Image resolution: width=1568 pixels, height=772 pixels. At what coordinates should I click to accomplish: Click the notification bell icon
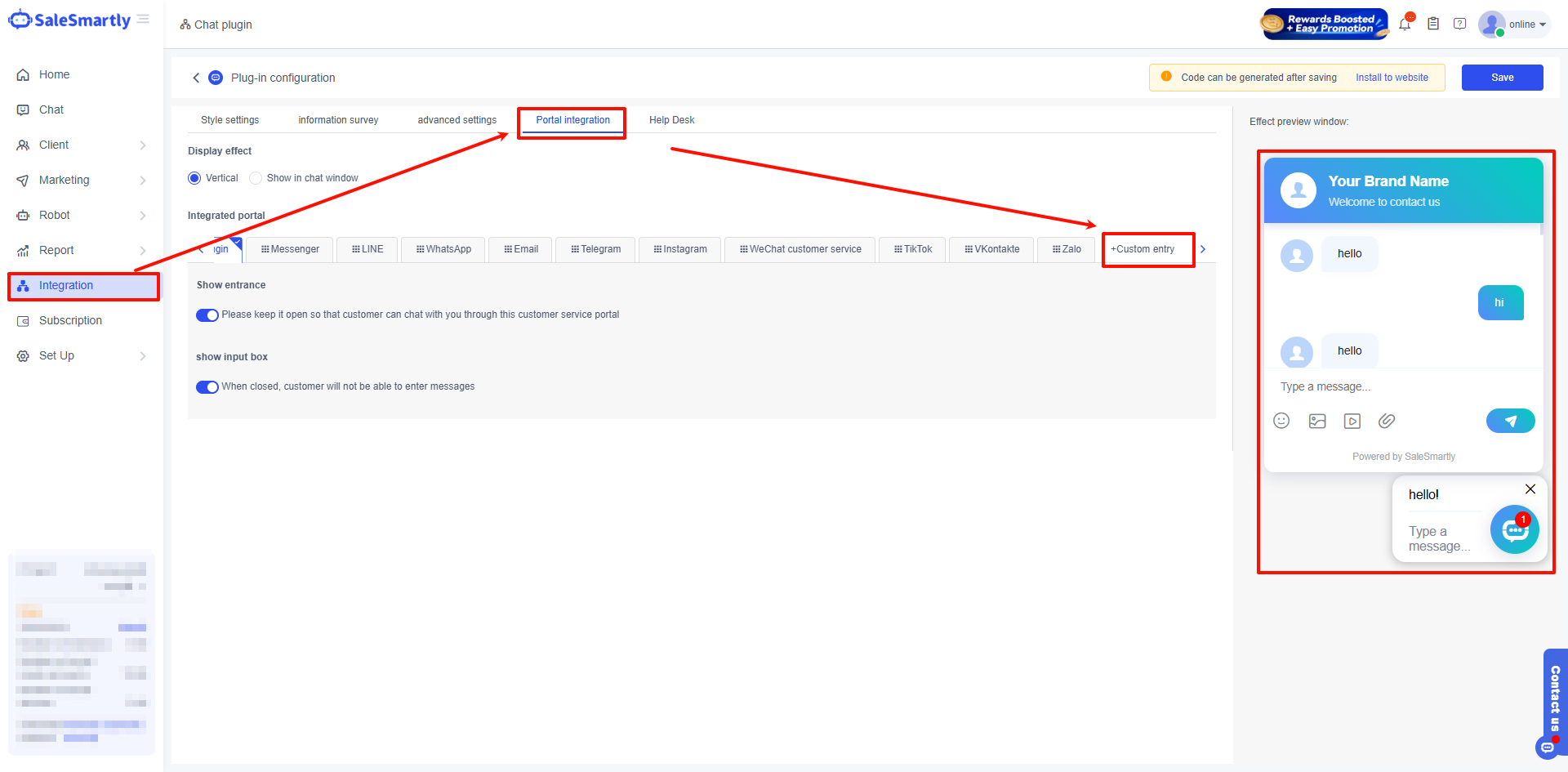point(1405,25)
